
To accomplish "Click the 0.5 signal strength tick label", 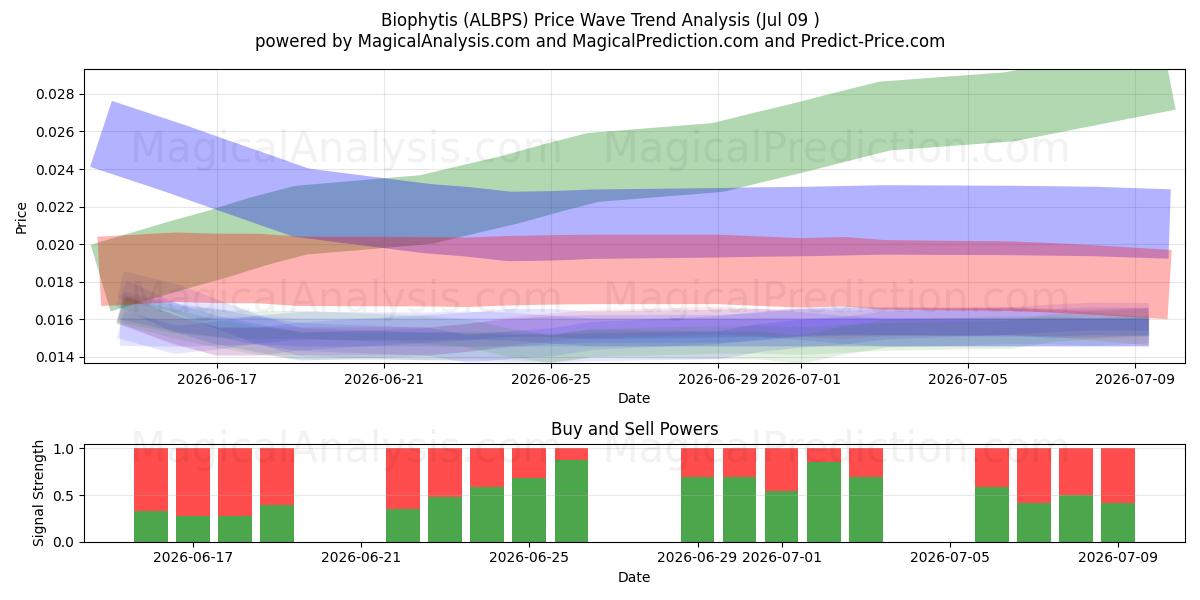I will 65,496.
